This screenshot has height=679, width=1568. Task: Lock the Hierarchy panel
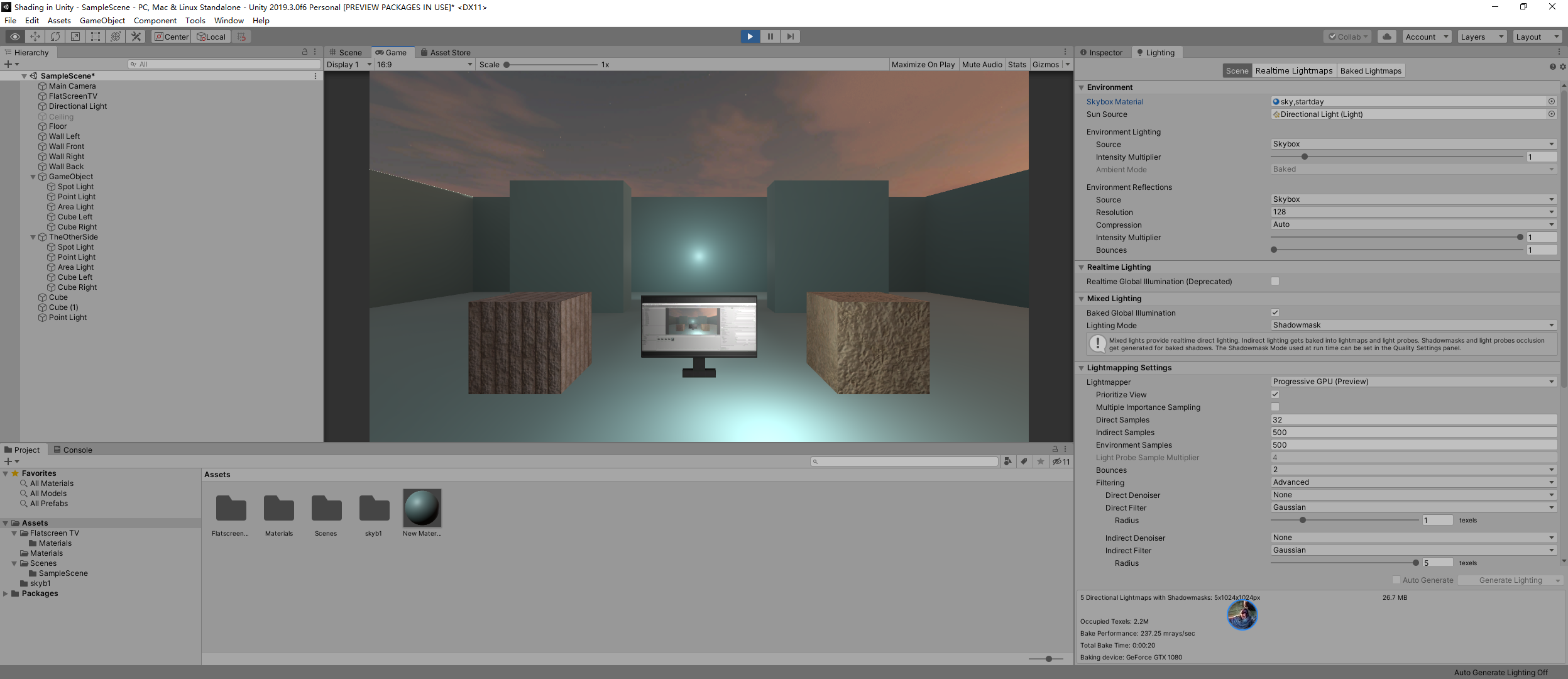pyautogui.click(x=305, y=52)
